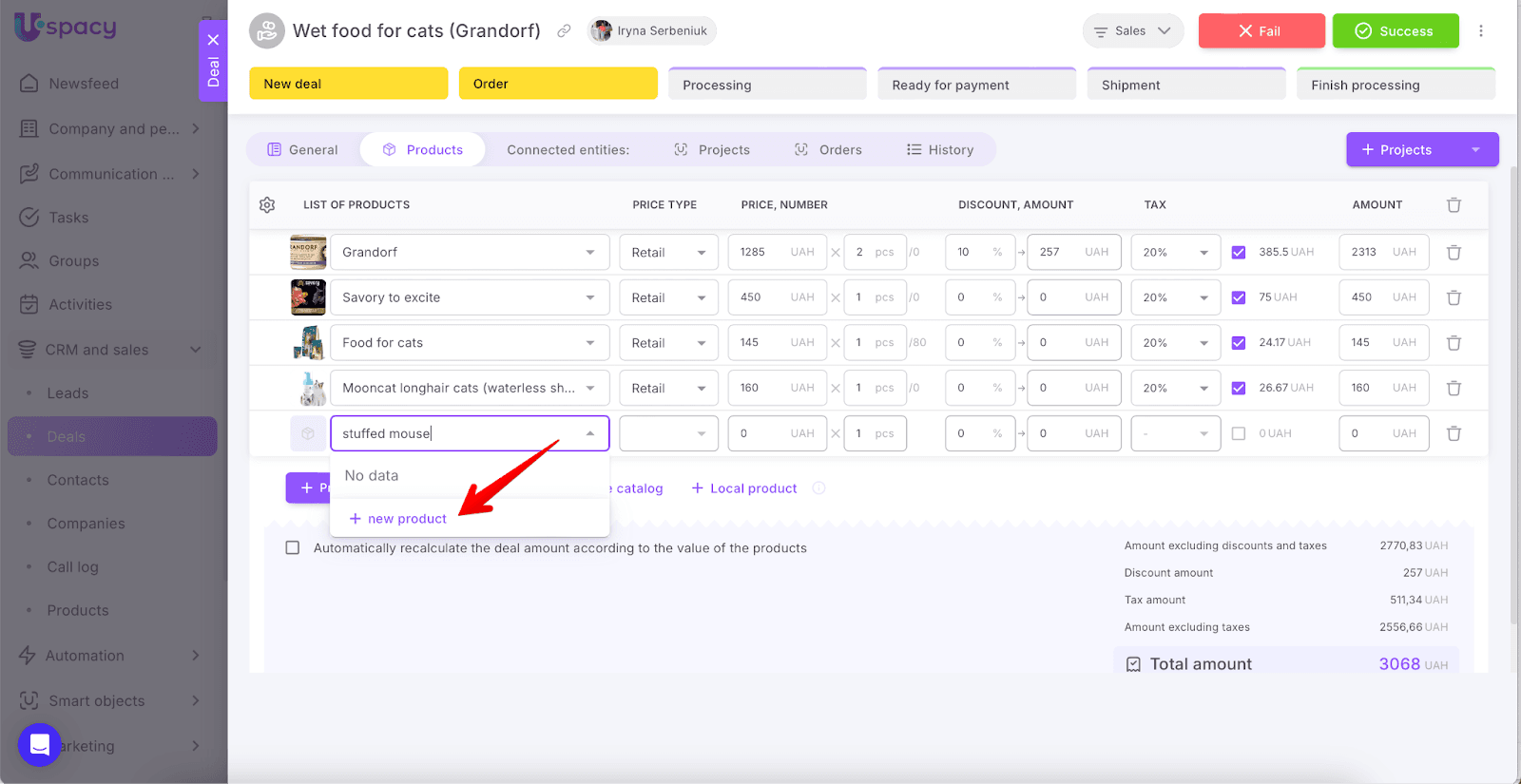Click the '+ new product' option
The image size is (1521, 784).
[398, 519]
